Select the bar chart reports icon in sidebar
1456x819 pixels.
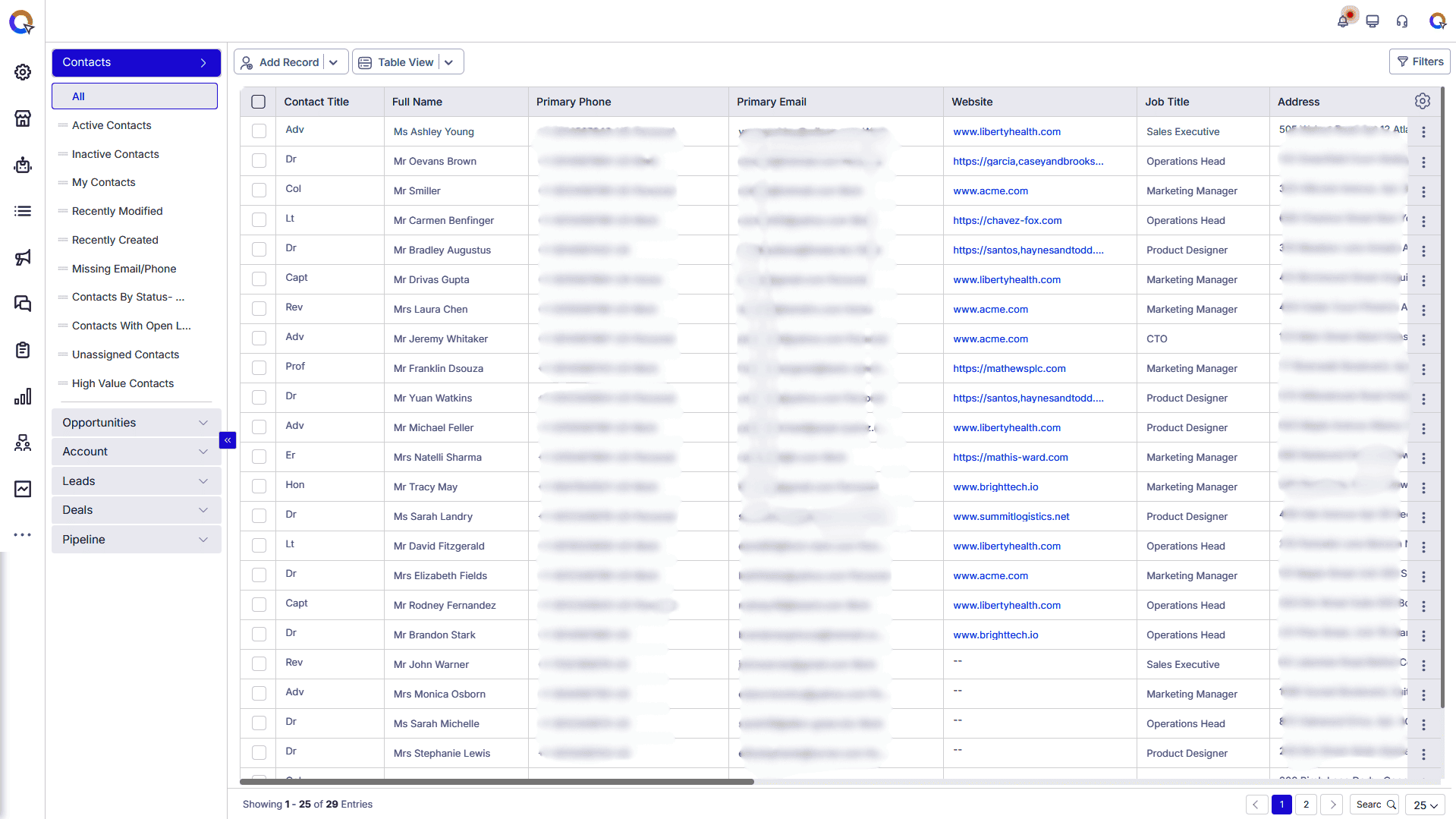[22, 396]
